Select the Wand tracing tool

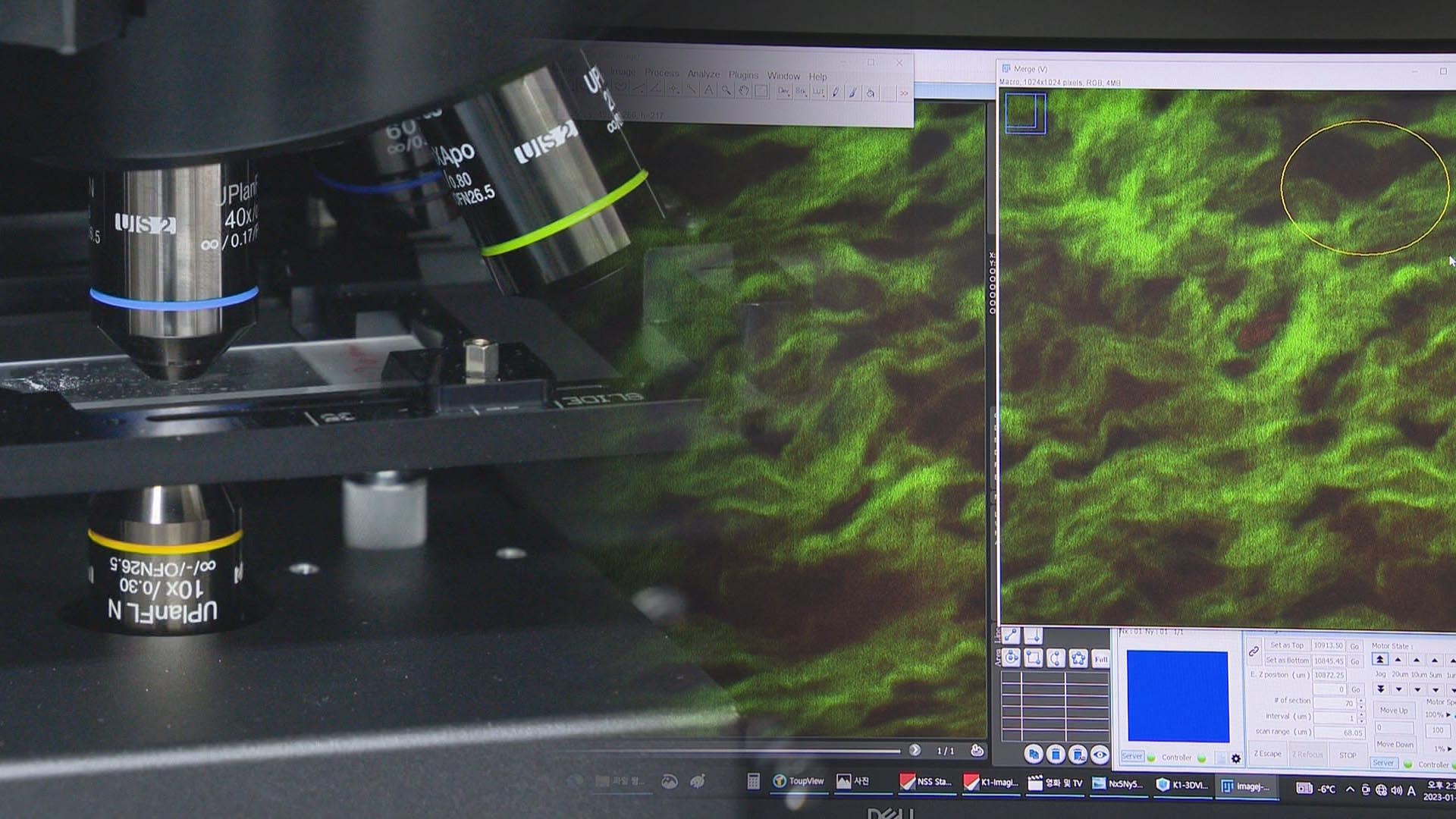click(691, 89)
